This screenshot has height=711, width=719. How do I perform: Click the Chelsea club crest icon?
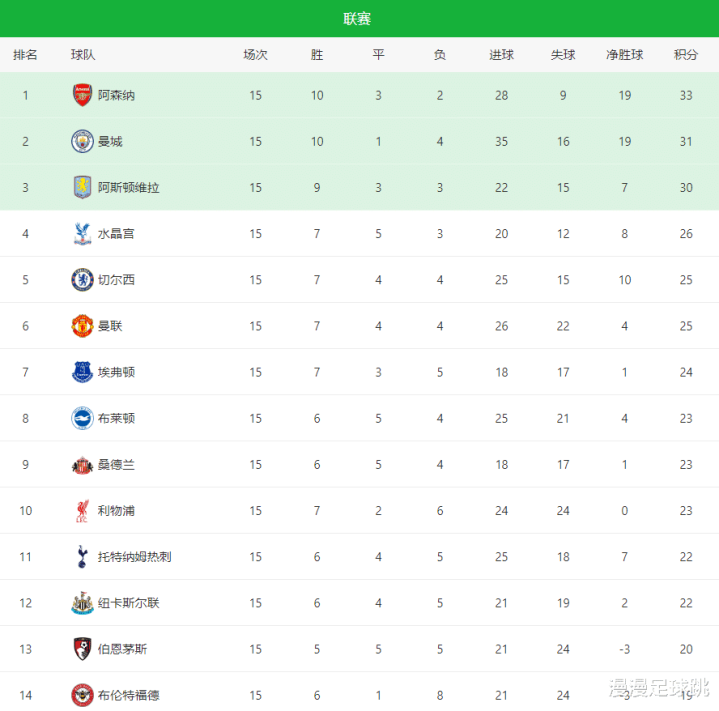tap(82, 279)
